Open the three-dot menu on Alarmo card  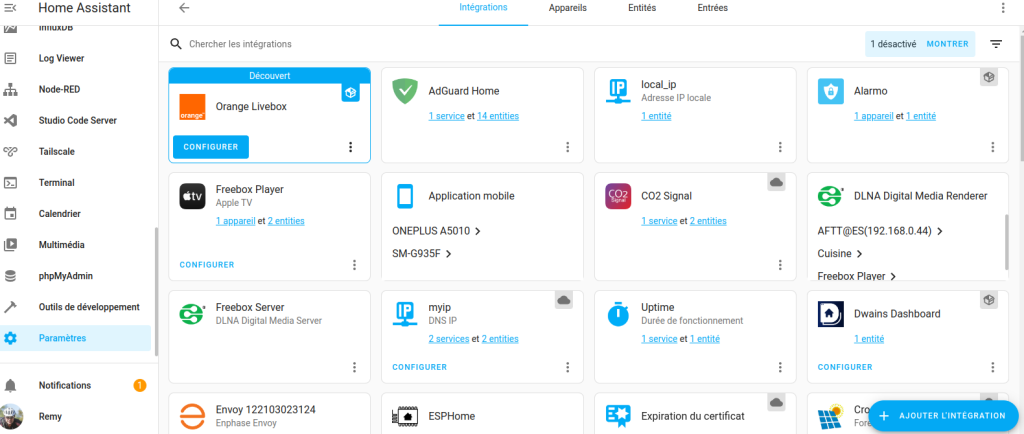click(993, 147)
